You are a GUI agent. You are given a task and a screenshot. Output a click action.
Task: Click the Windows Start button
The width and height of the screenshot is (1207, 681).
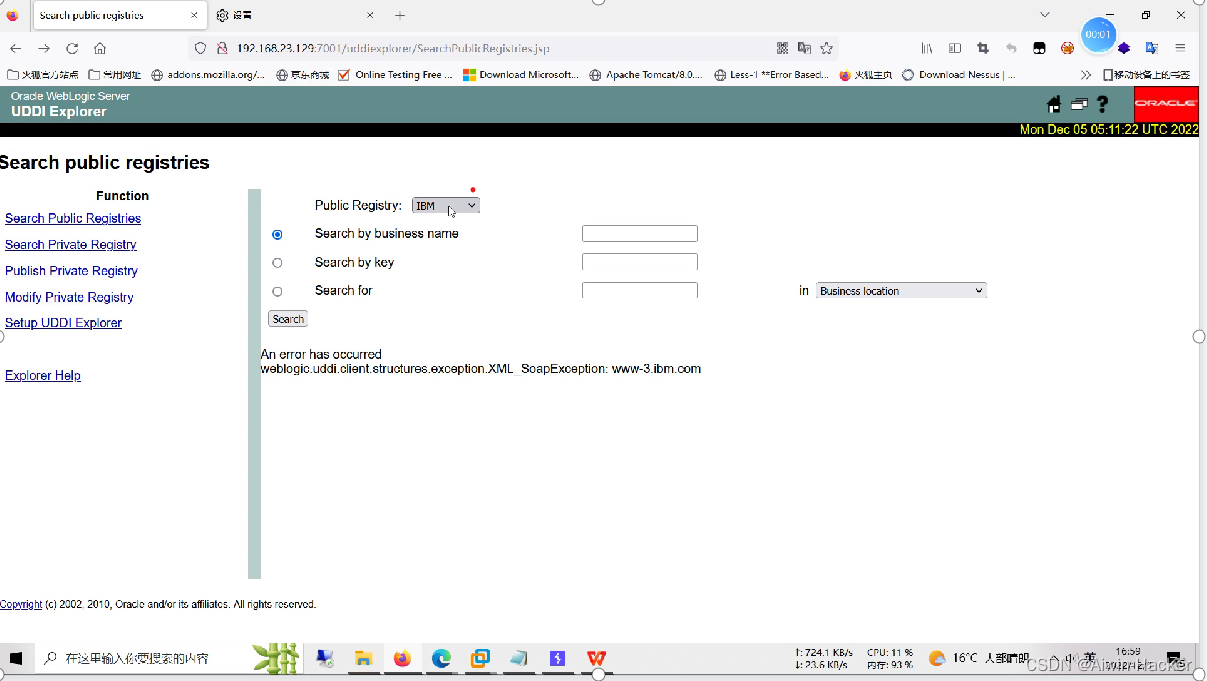(x=16, y=658)
